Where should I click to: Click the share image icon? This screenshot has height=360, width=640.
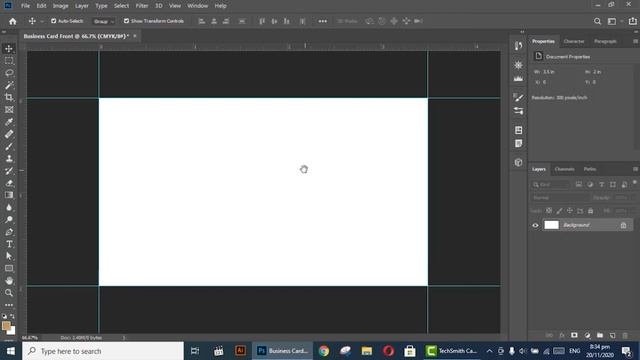632,21
